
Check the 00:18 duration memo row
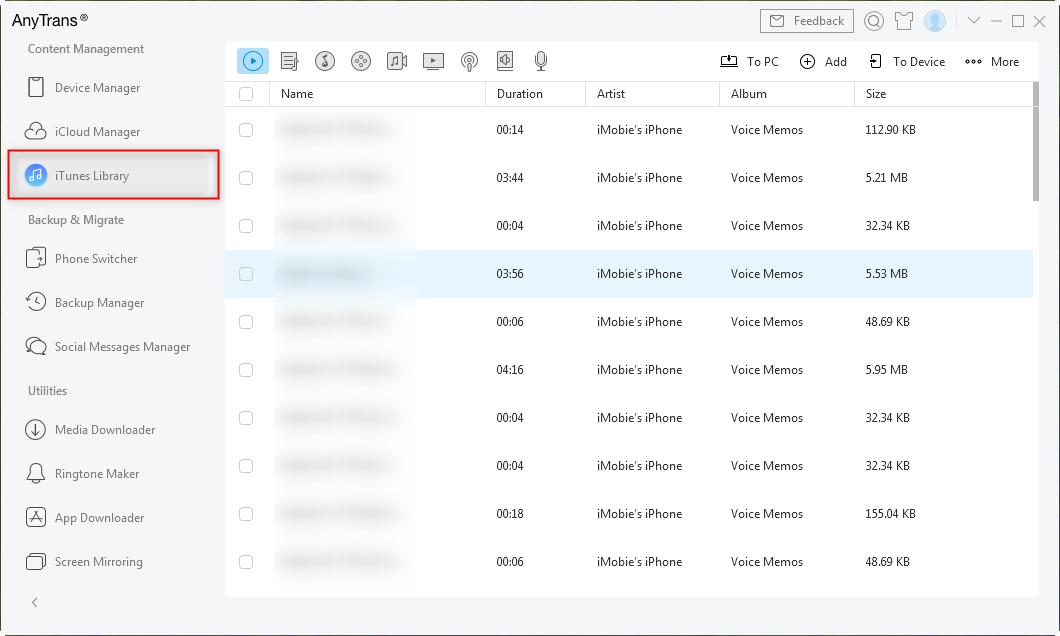click(x=246, y=514)
